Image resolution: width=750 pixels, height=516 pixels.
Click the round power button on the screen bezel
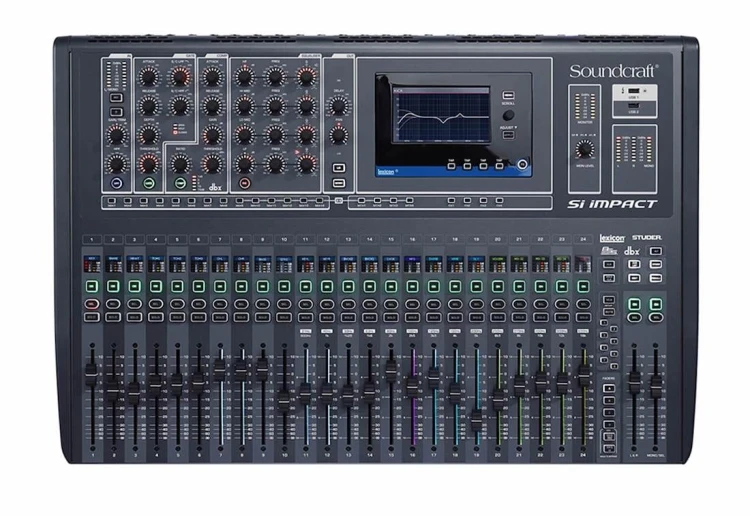pos(522,165)
